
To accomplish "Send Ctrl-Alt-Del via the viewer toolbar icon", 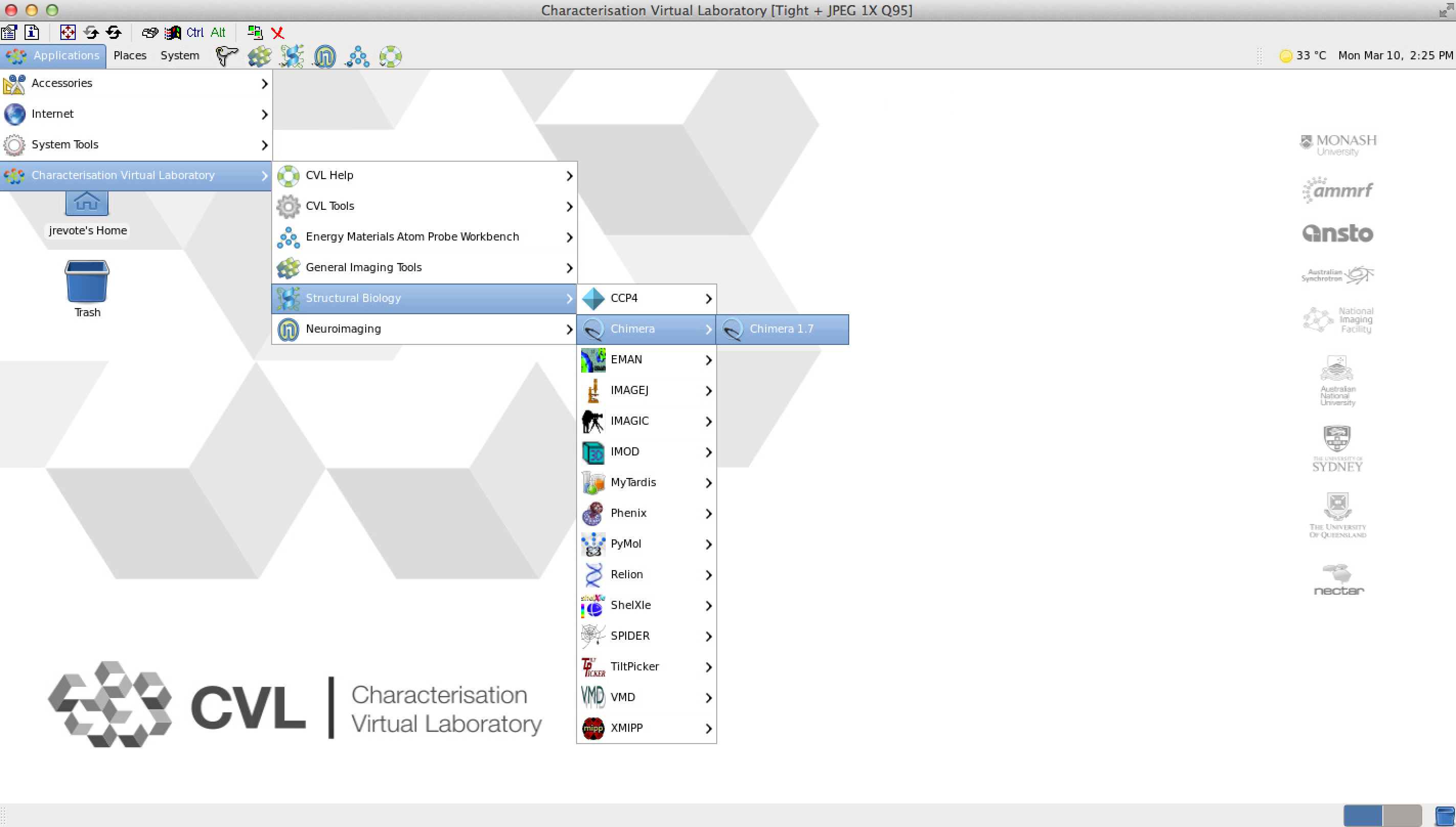I will click(150, 32).
